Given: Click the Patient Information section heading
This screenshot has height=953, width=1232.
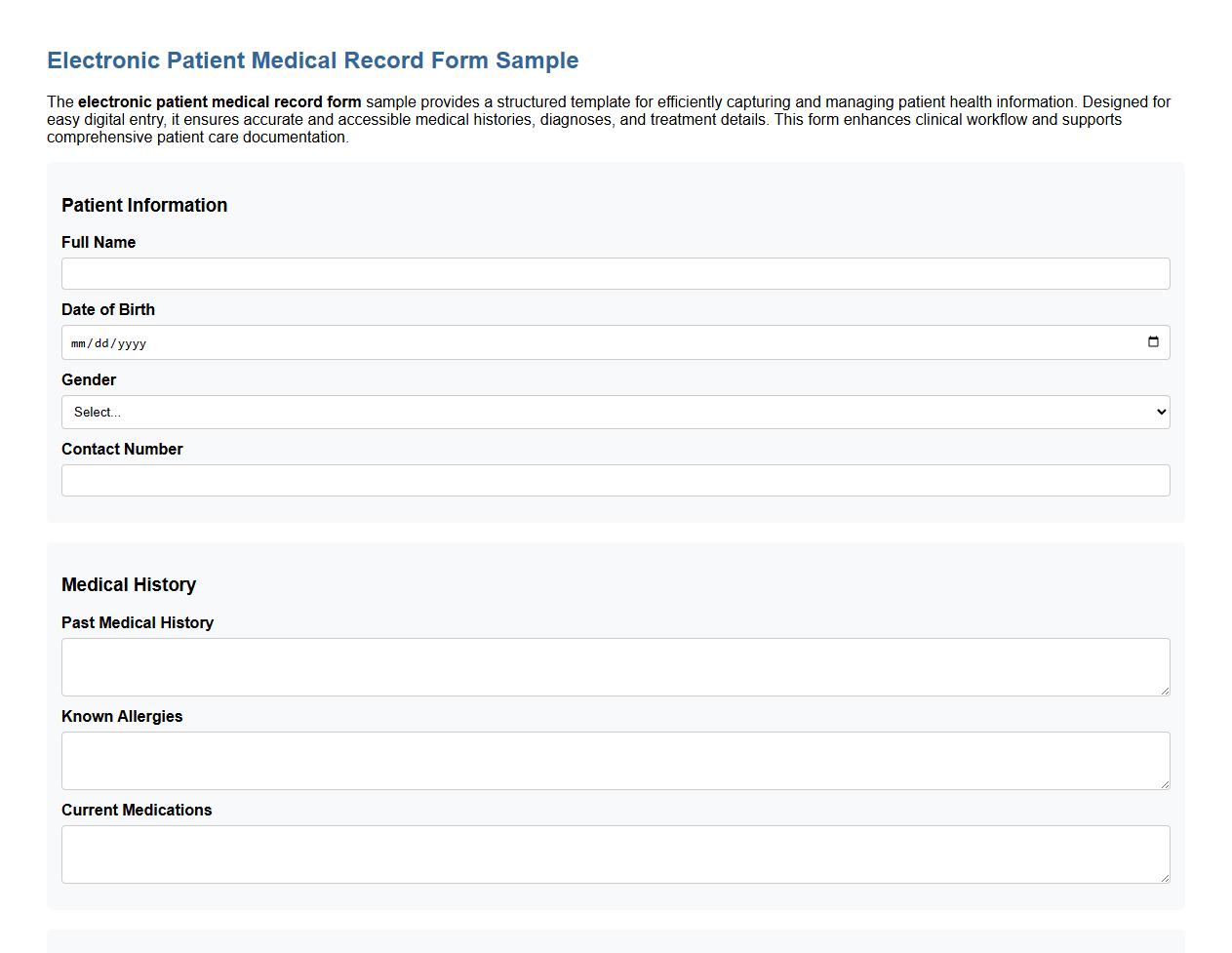Looking at the screenshot, I should 144,206.
